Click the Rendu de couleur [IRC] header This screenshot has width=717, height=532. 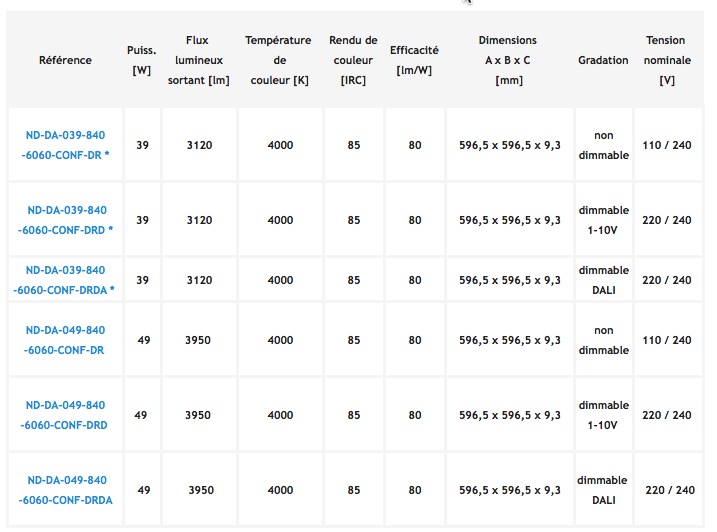[x=353, y=60]
